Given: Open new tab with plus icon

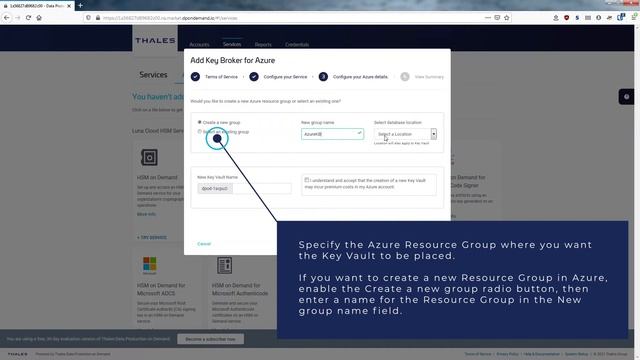Looking at the screenshot, I should tap(80, 5).
